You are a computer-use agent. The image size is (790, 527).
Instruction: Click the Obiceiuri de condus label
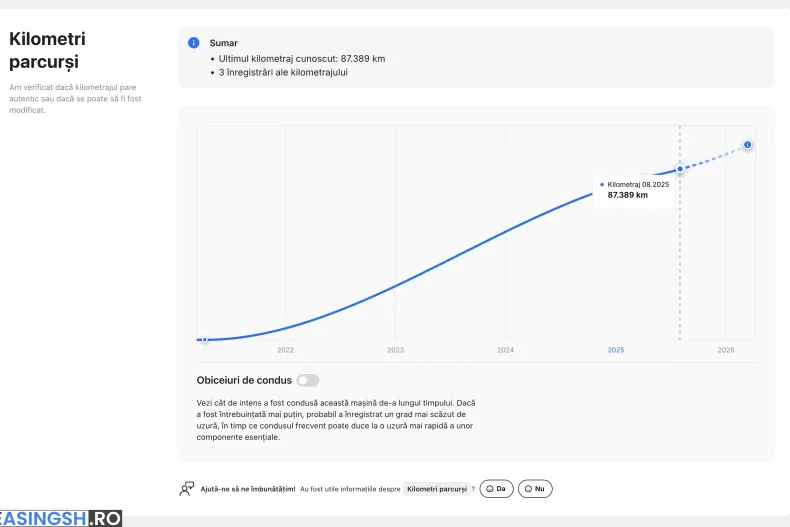[244, 380]
